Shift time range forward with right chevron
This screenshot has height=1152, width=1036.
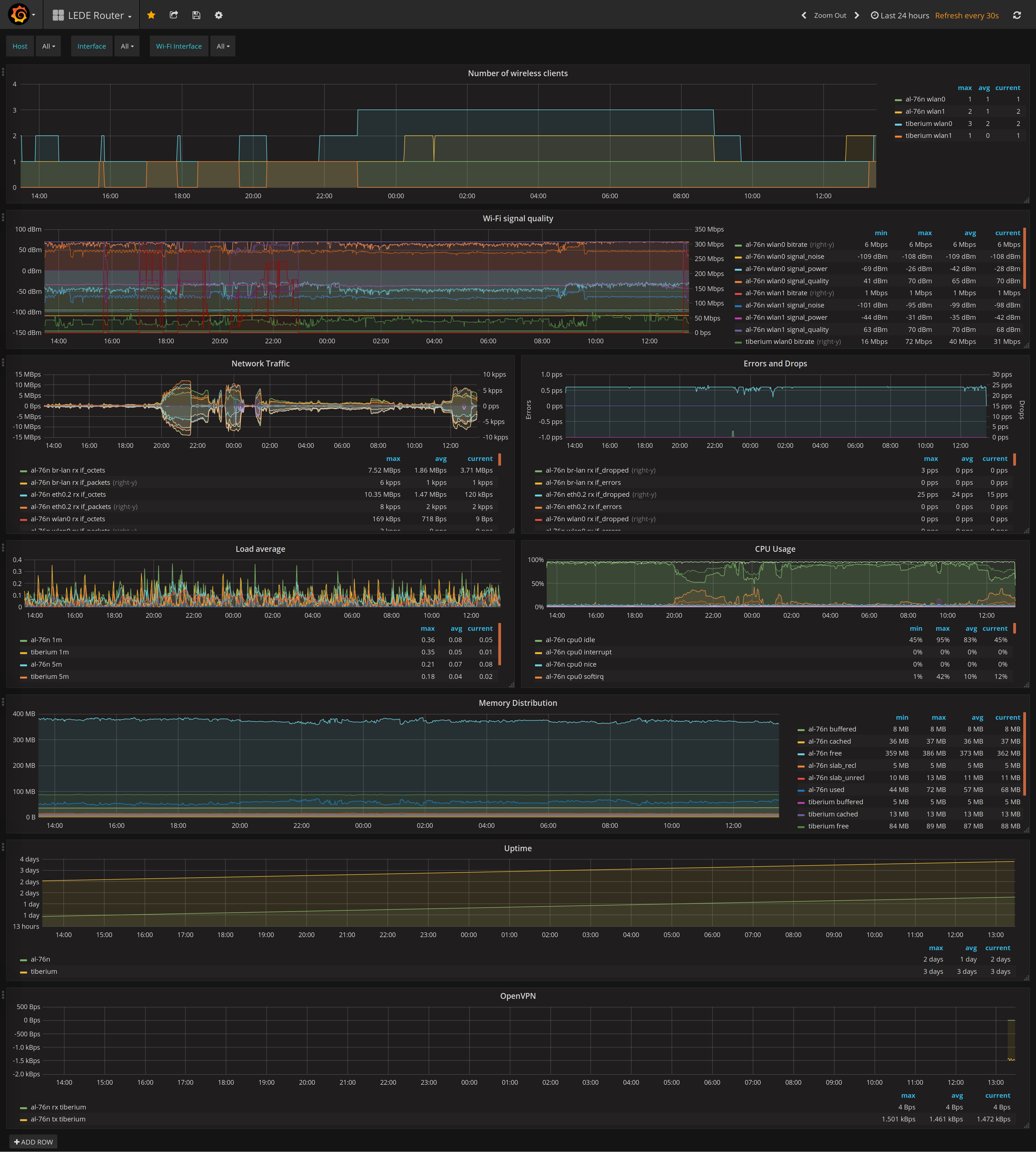[857, 15]
